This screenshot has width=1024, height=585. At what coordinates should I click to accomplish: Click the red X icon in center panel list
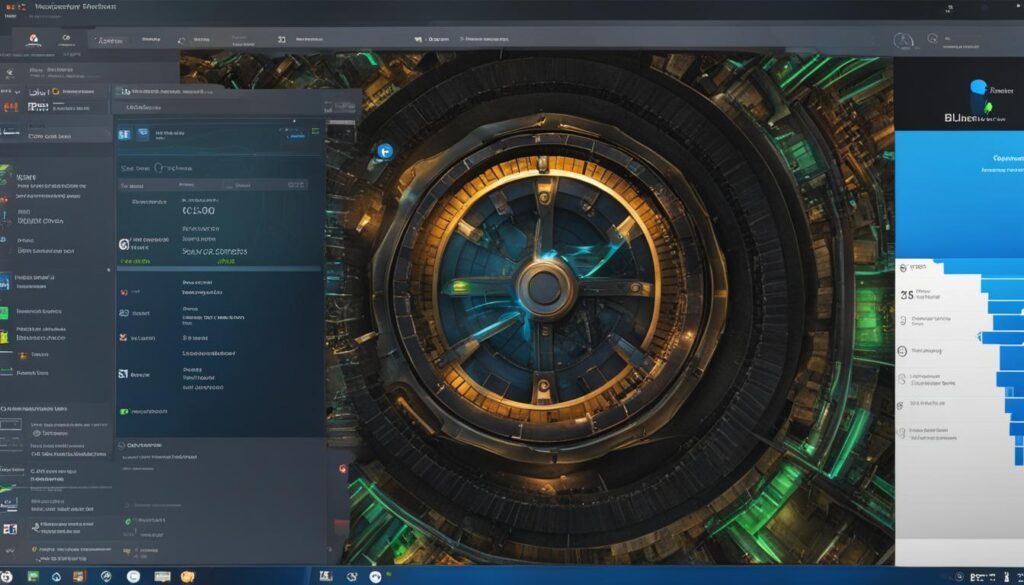tap(123, 337)
